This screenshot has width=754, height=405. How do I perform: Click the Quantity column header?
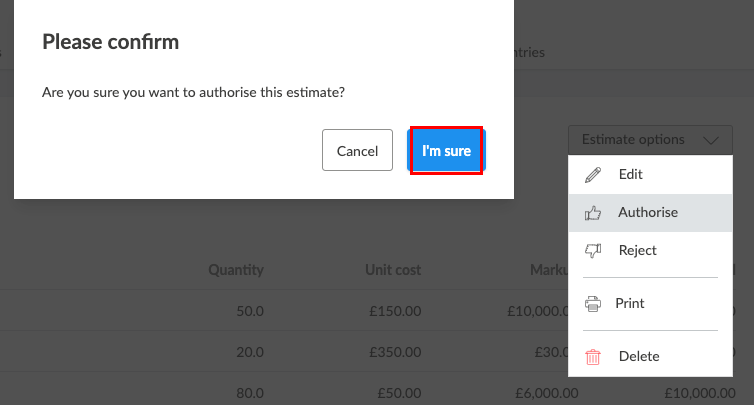click(x=236, y=269)
